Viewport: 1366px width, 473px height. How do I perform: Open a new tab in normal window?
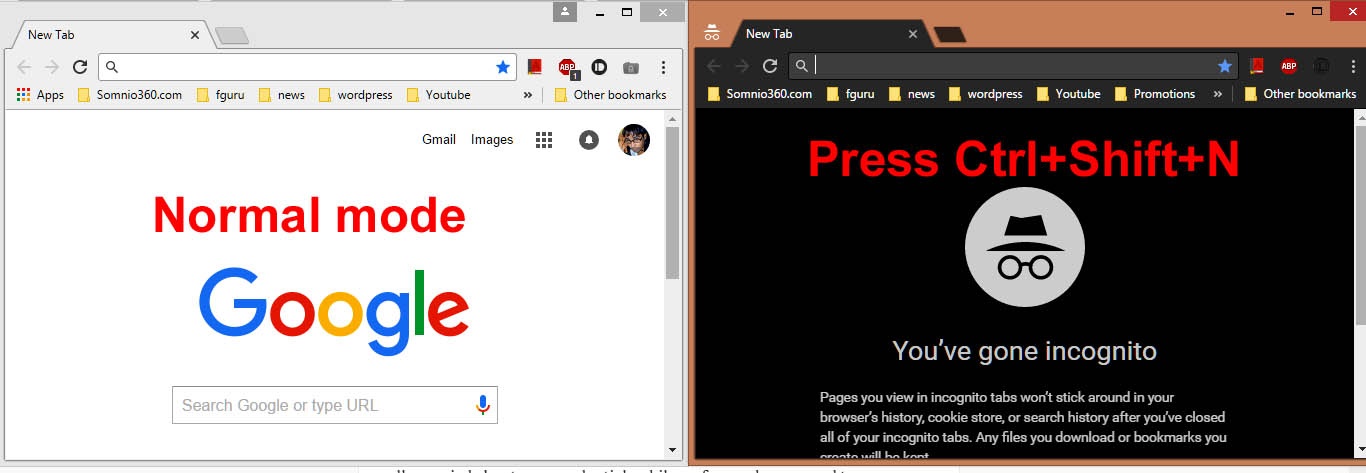coord(233,36)
